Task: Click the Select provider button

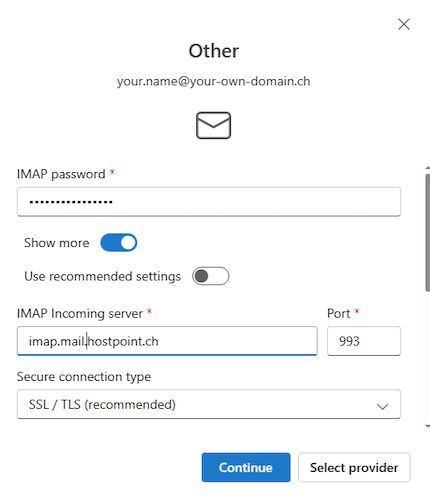Action: 354,467
